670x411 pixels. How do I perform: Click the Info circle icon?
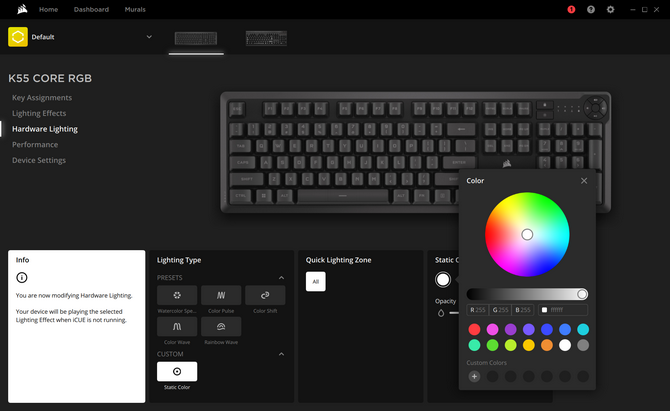click(x=22, y=278)
